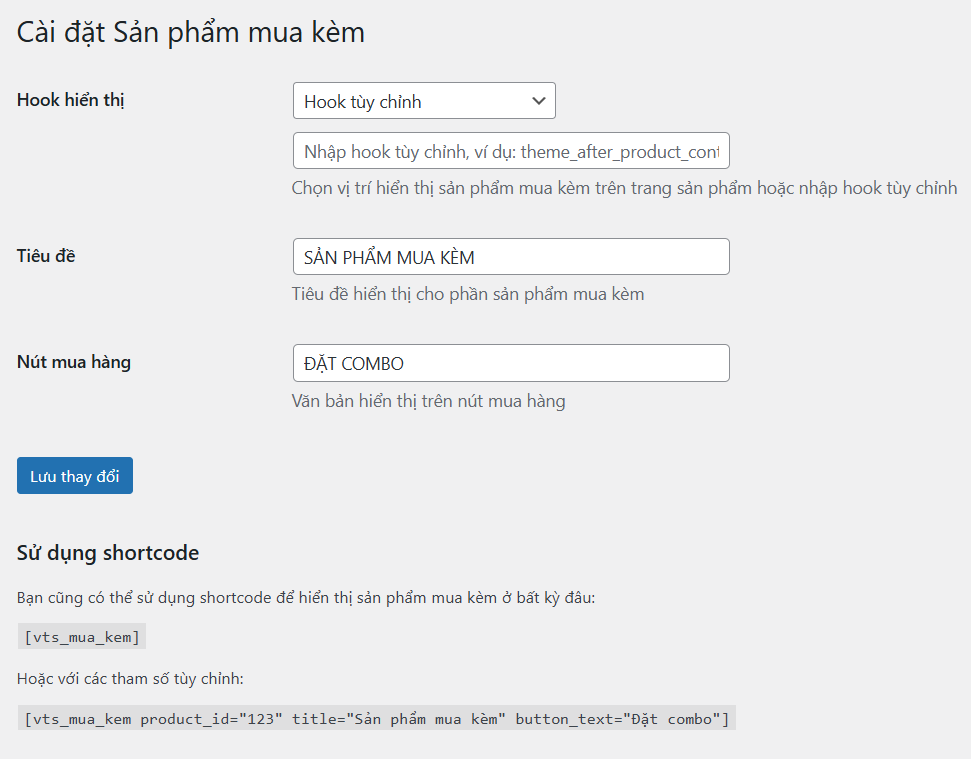Click the Văn bản hiển thị trên nút description
Screen dimensions: 971x759
429,401
